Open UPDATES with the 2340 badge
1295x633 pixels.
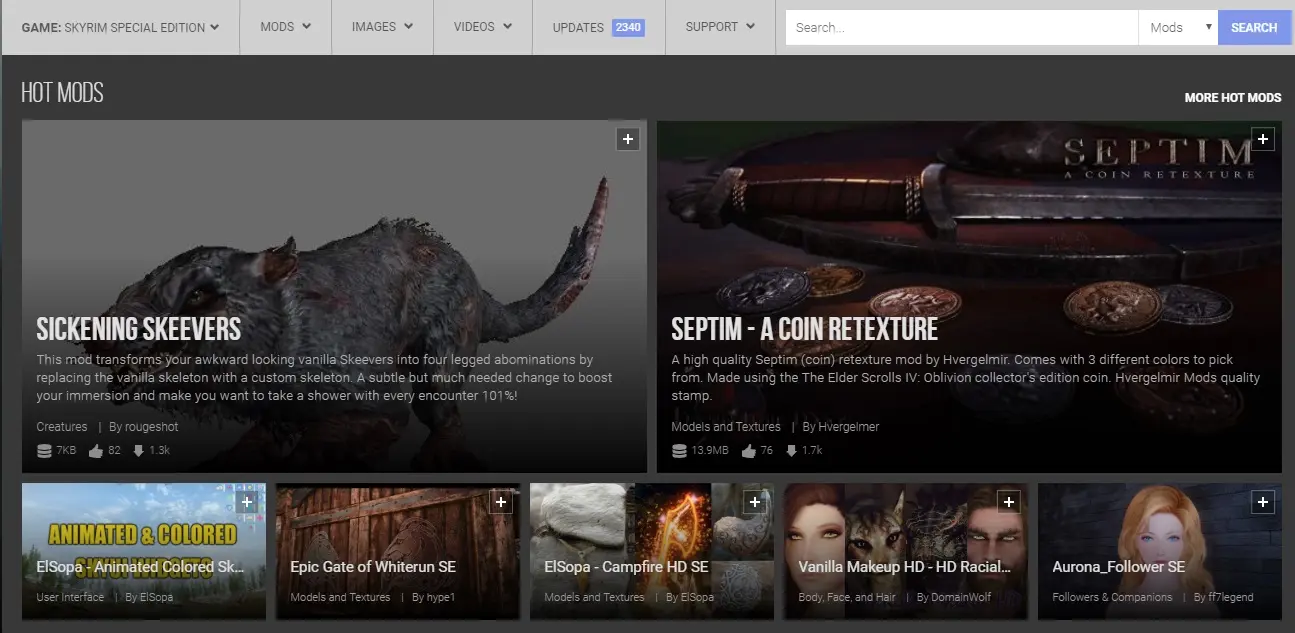[598, 27]
